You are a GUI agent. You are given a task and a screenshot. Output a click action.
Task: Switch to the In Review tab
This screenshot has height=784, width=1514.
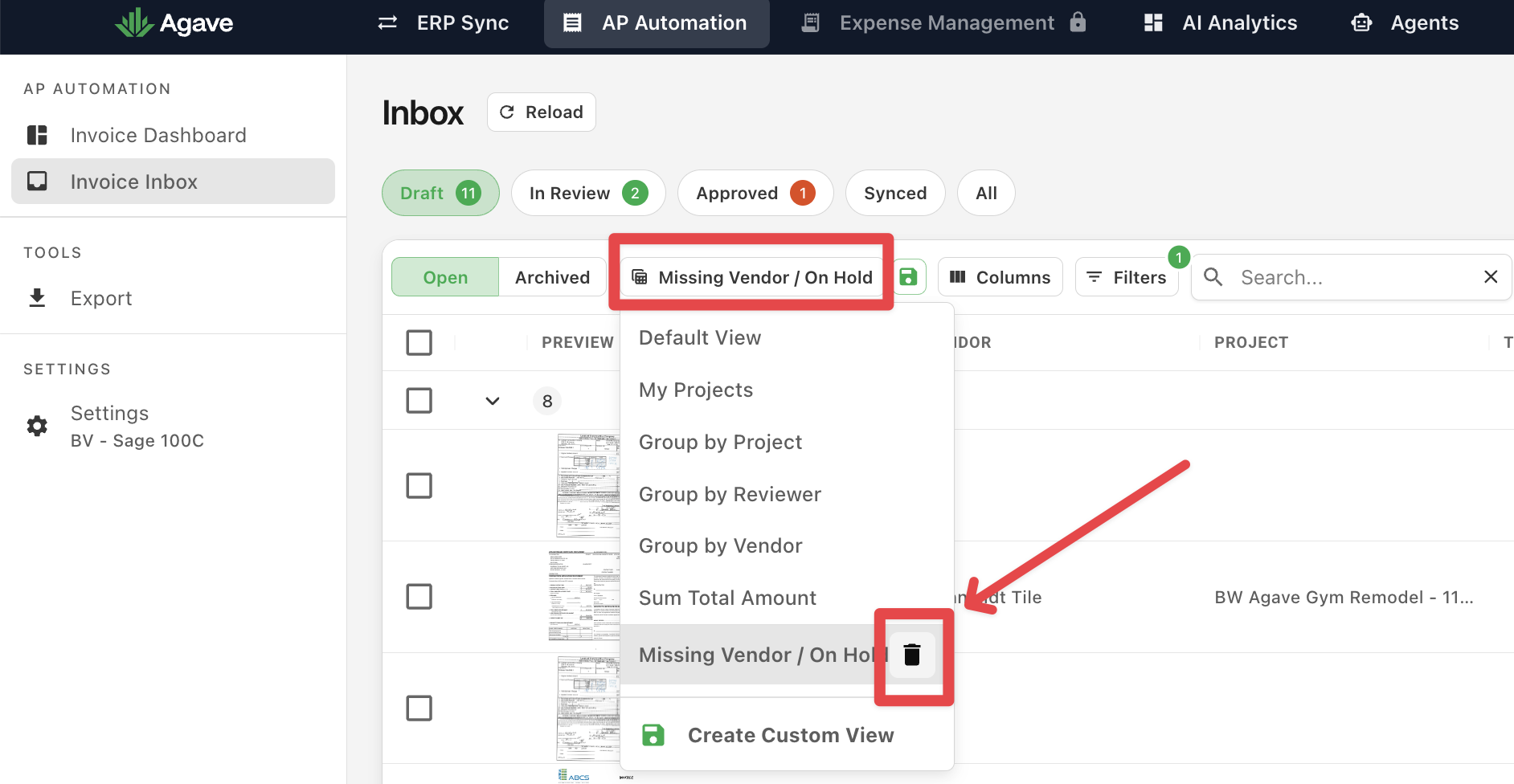tap(588, 193)
